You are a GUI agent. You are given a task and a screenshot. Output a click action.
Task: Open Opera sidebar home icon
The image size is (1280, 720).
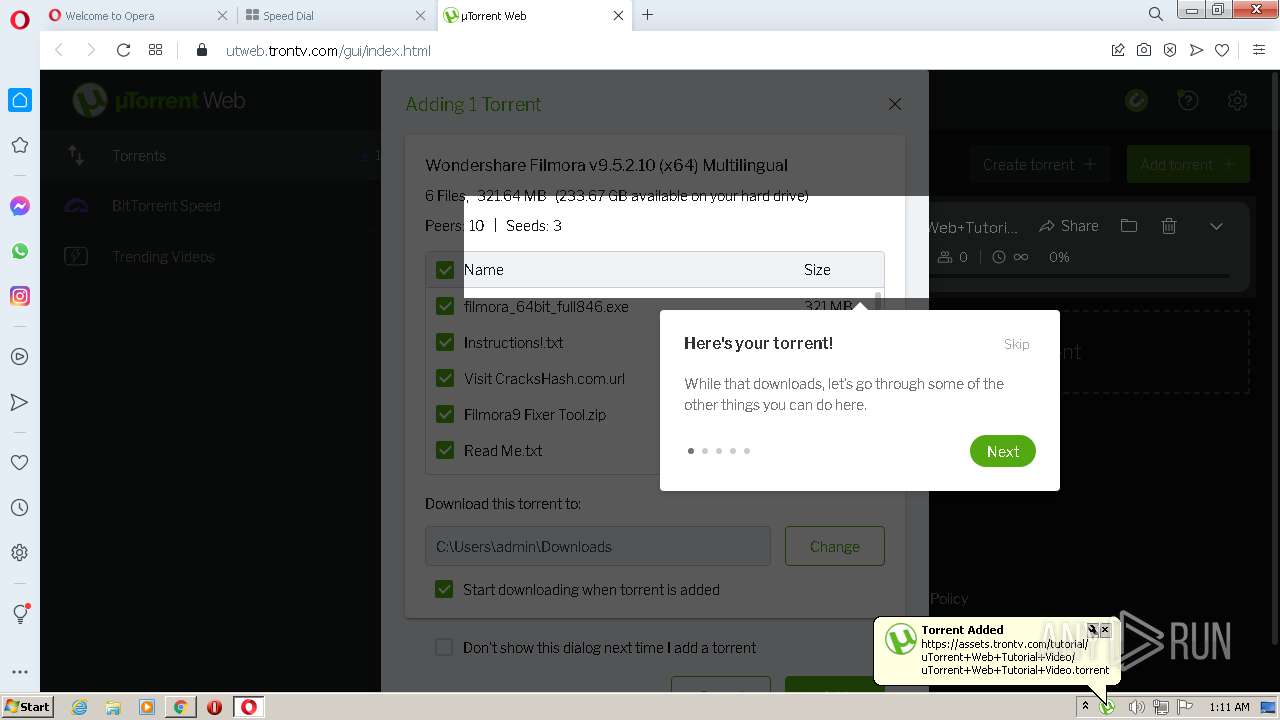pos(19,100)
